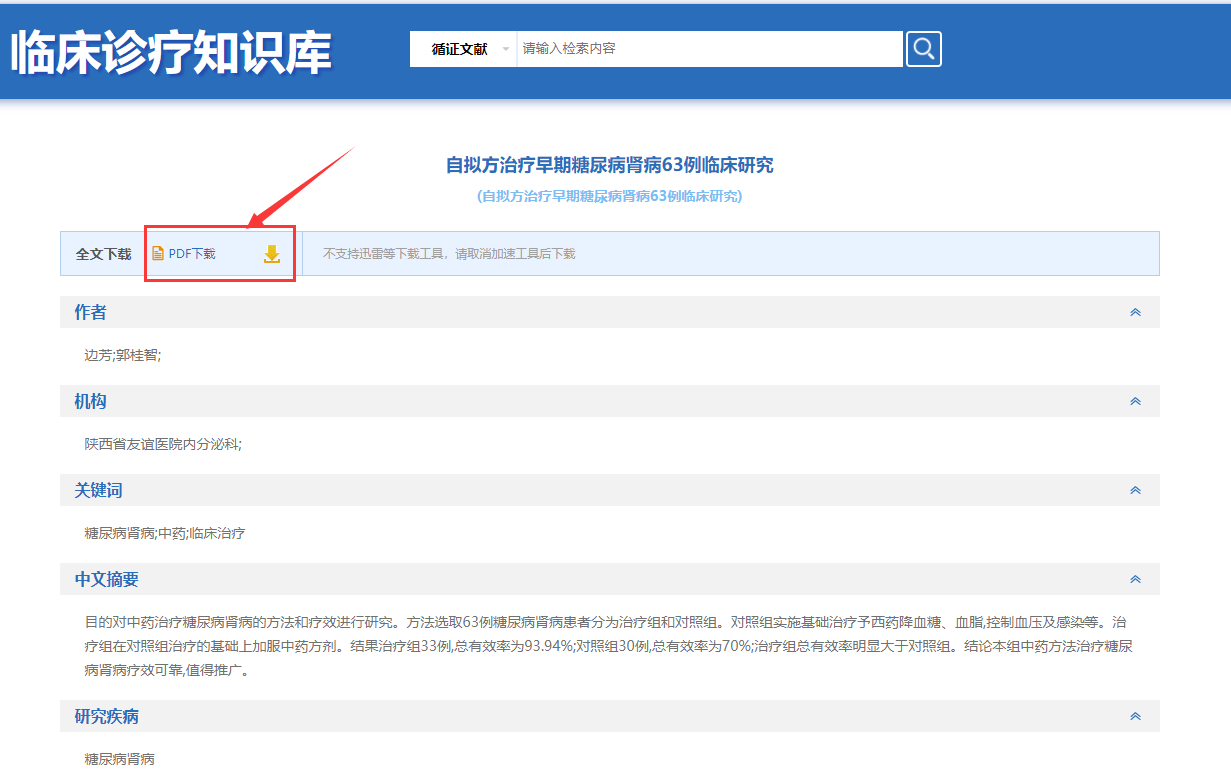Click the keyword 中药
This screenshot has width=1231, height=774.
[x=172, y=533]
